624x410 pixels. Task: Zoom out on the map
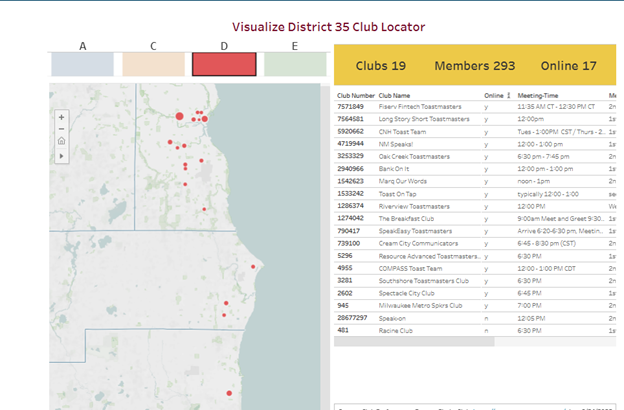point(61,129)
